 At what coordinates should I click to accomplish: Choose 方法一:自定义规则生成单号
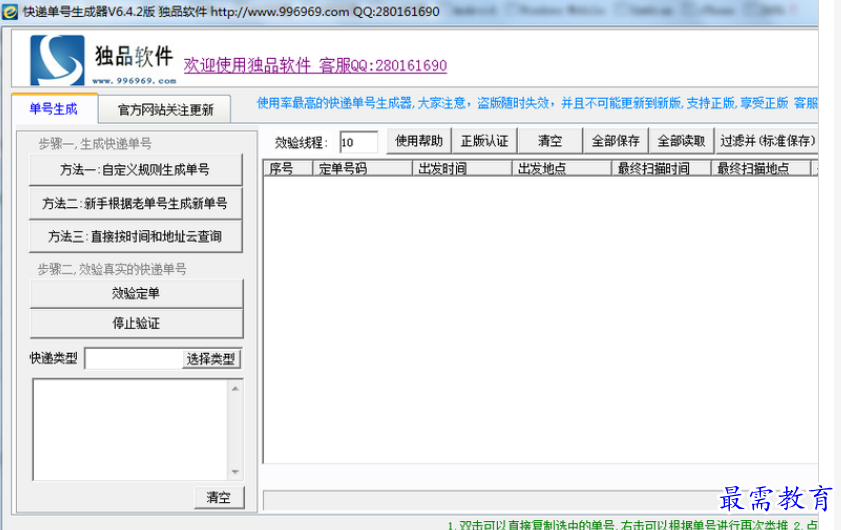pyautogui.click(x=135, y=170)
